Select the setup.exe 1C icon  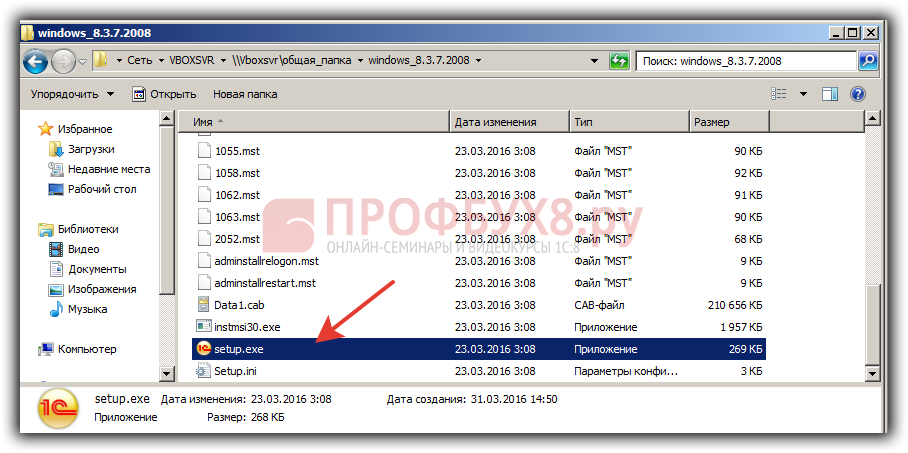pyautogui.click(x=203, y=349)
